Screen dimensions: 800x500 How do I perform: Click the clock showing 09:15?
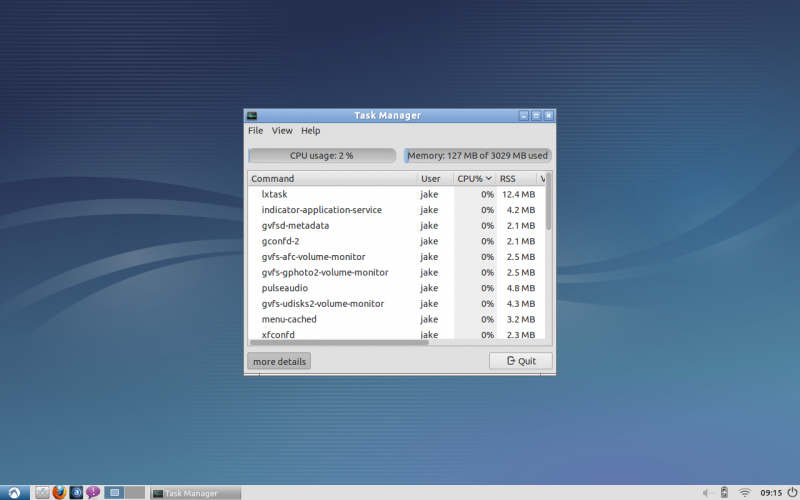[771, 493]
